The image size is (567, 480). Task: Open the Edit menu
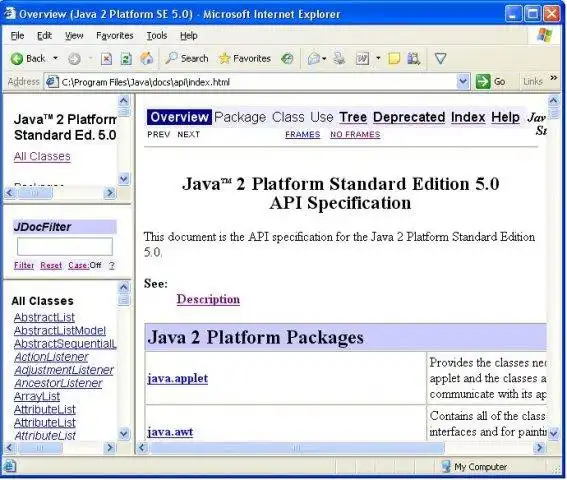pyautogui.click(x=44, y=35)
